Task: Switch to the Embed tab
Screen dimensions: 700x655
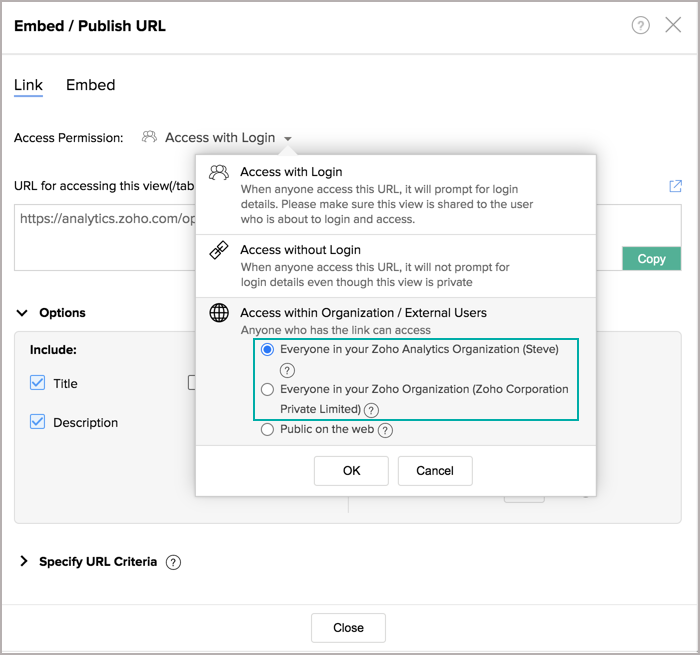Action: point(91,85)
